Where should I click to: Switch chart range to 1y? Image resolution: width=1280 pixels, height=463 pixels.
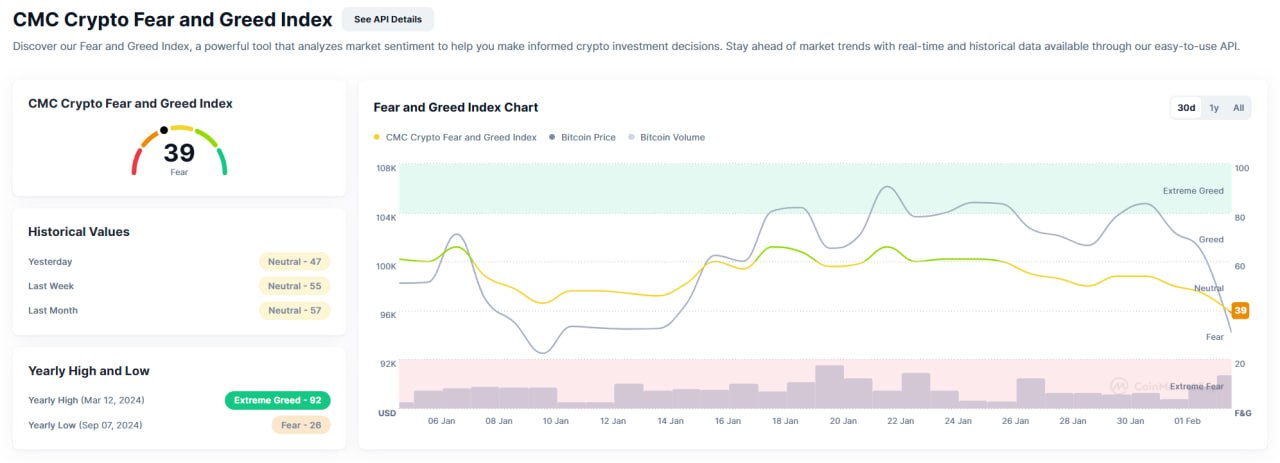[1214, 108]
